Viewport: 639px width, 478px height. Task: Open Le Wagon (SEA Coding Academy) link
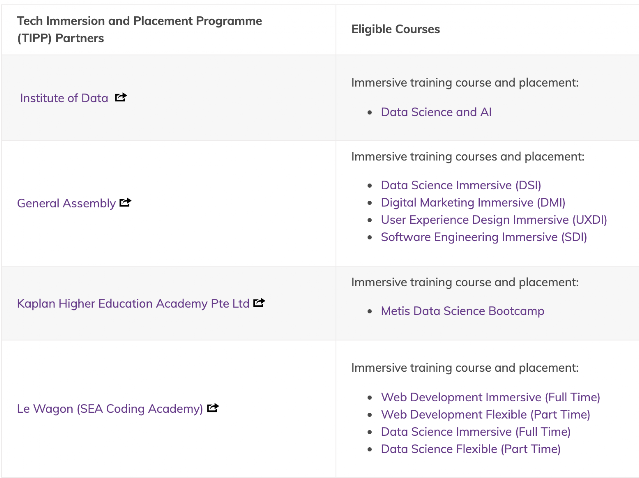pyautogui.click(x=110, y=409)
